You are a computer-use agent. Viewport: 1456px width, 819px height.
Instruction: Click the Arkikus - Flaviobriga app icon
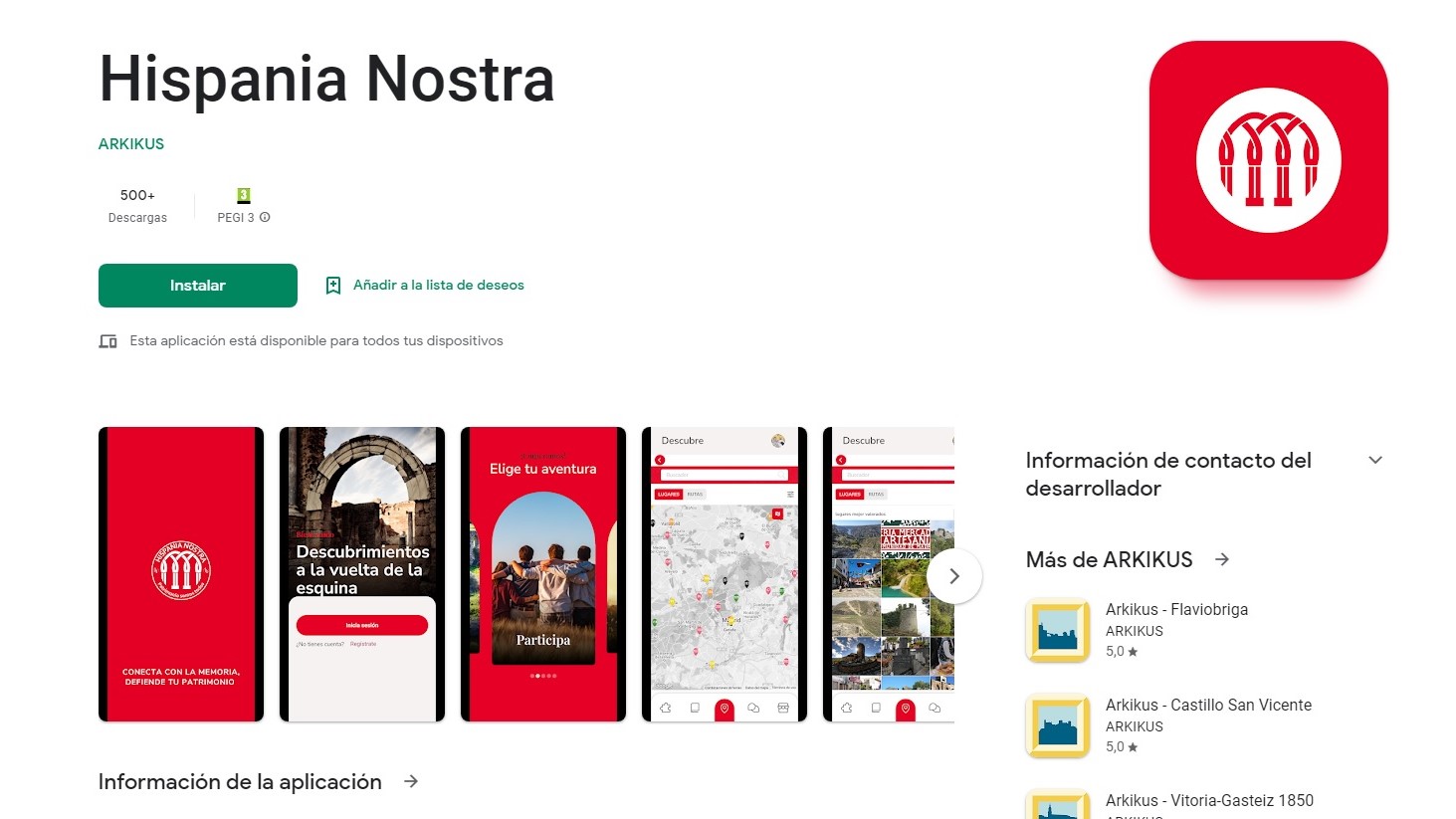(1058, 630)
